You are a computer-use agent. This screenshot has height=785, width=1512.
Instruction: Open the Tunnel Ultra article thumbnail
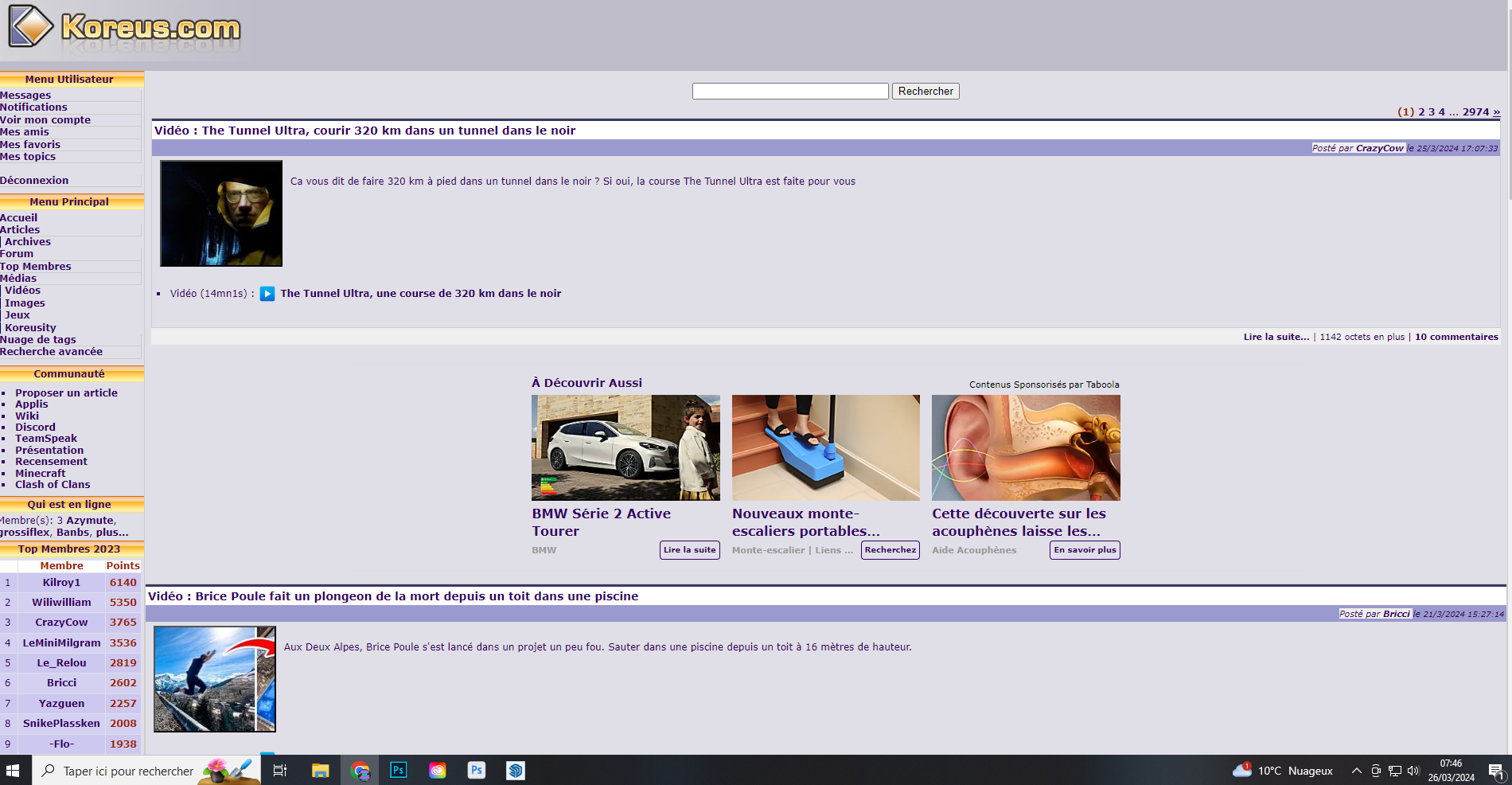point(221,213)
